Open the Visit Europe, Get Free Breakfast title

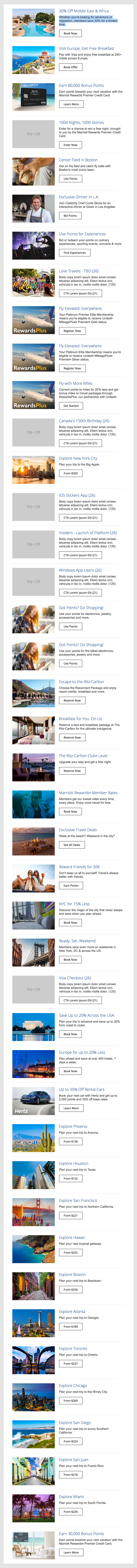pyautogui.click(x=86, y=48)
